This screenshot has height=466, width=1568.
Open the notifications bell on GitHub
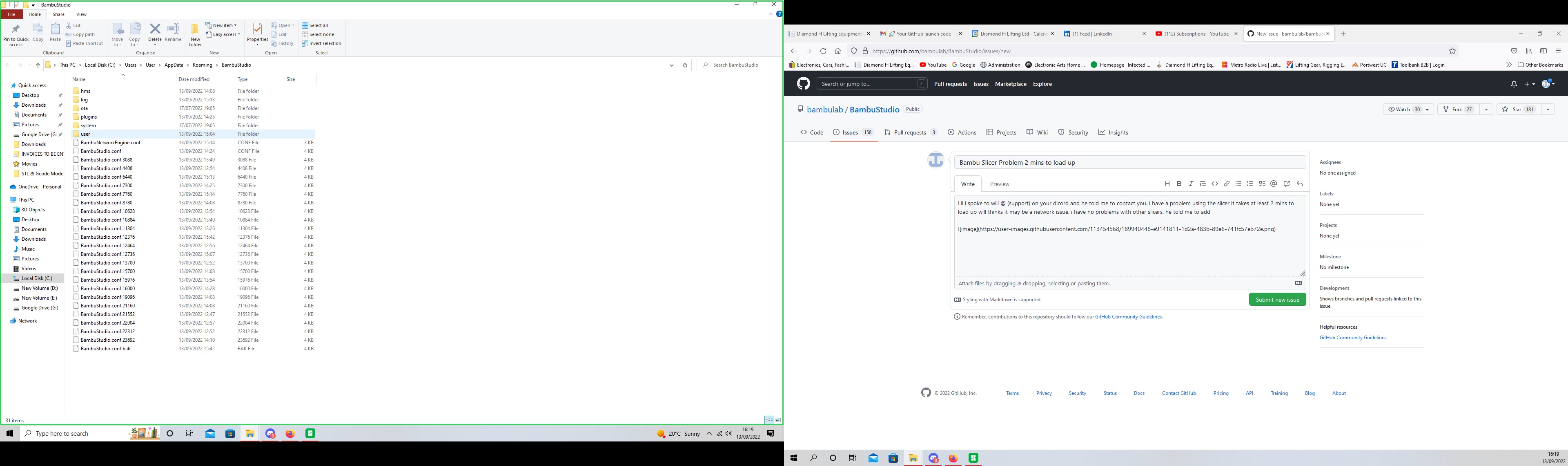click(1514, 83)
